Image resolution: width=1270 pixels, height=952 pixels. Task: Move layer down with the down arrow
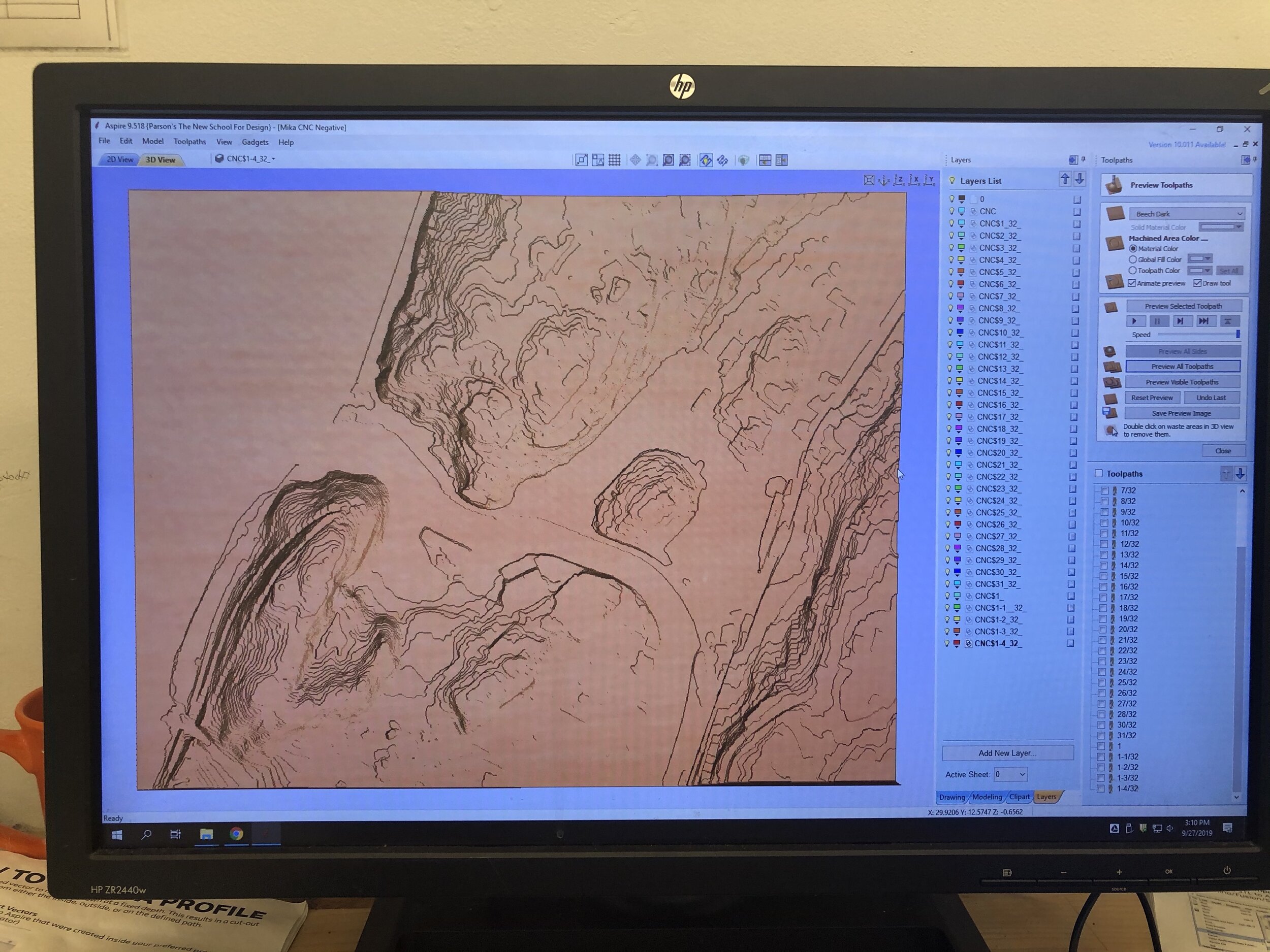click(1079, 179)
